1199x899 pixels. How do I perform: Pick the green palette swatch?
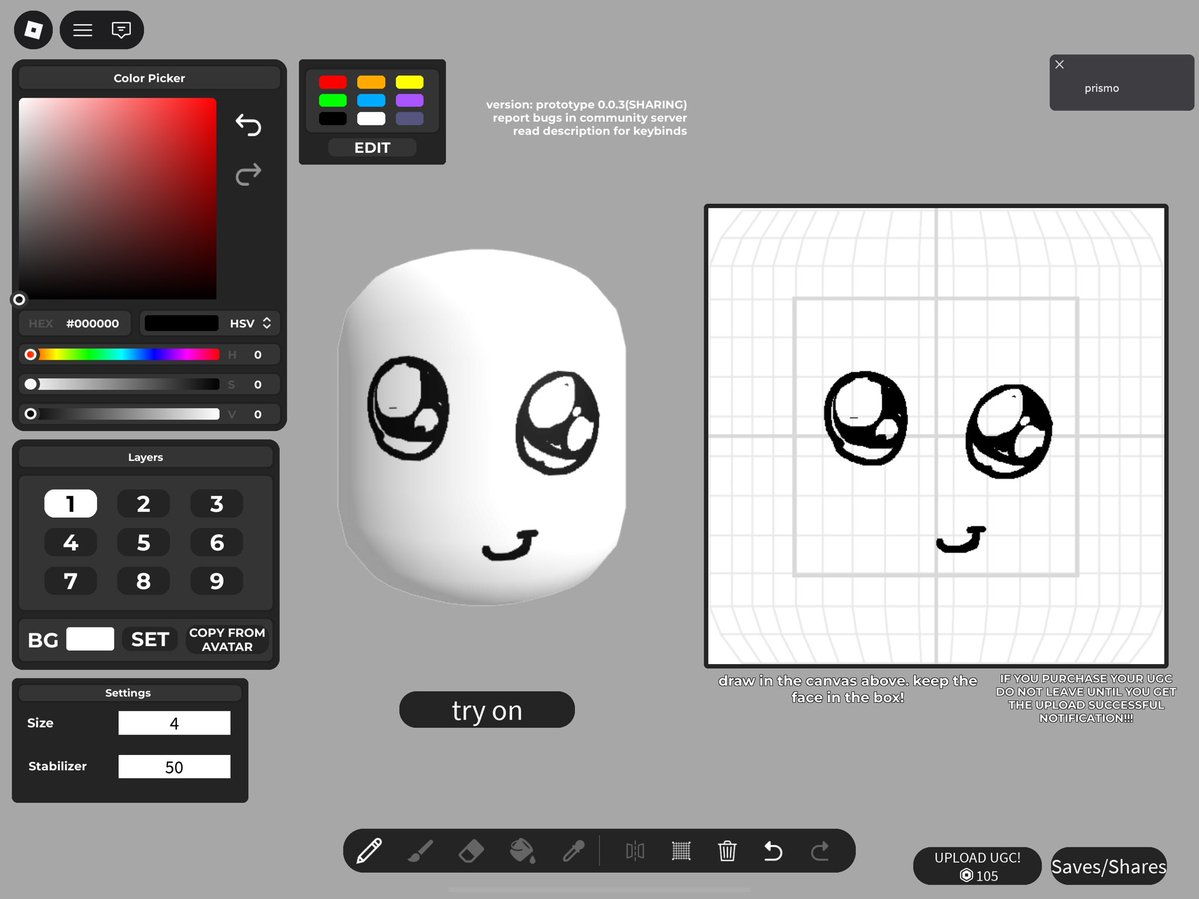333,100
